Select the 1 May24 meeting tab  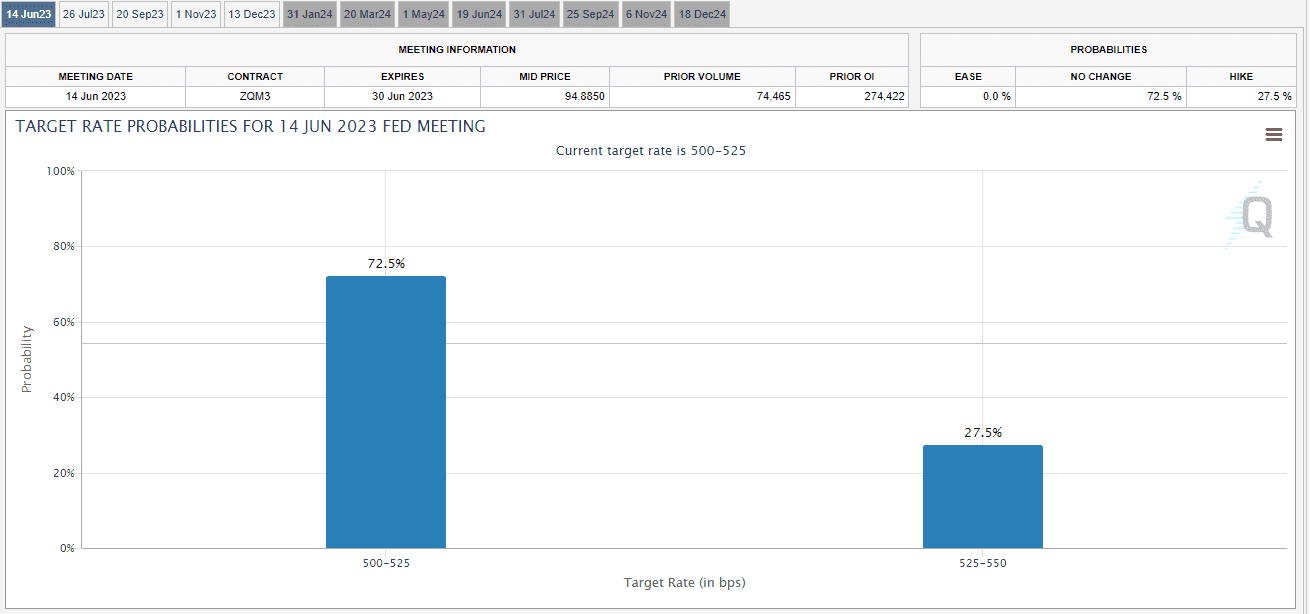click(424, 14)
